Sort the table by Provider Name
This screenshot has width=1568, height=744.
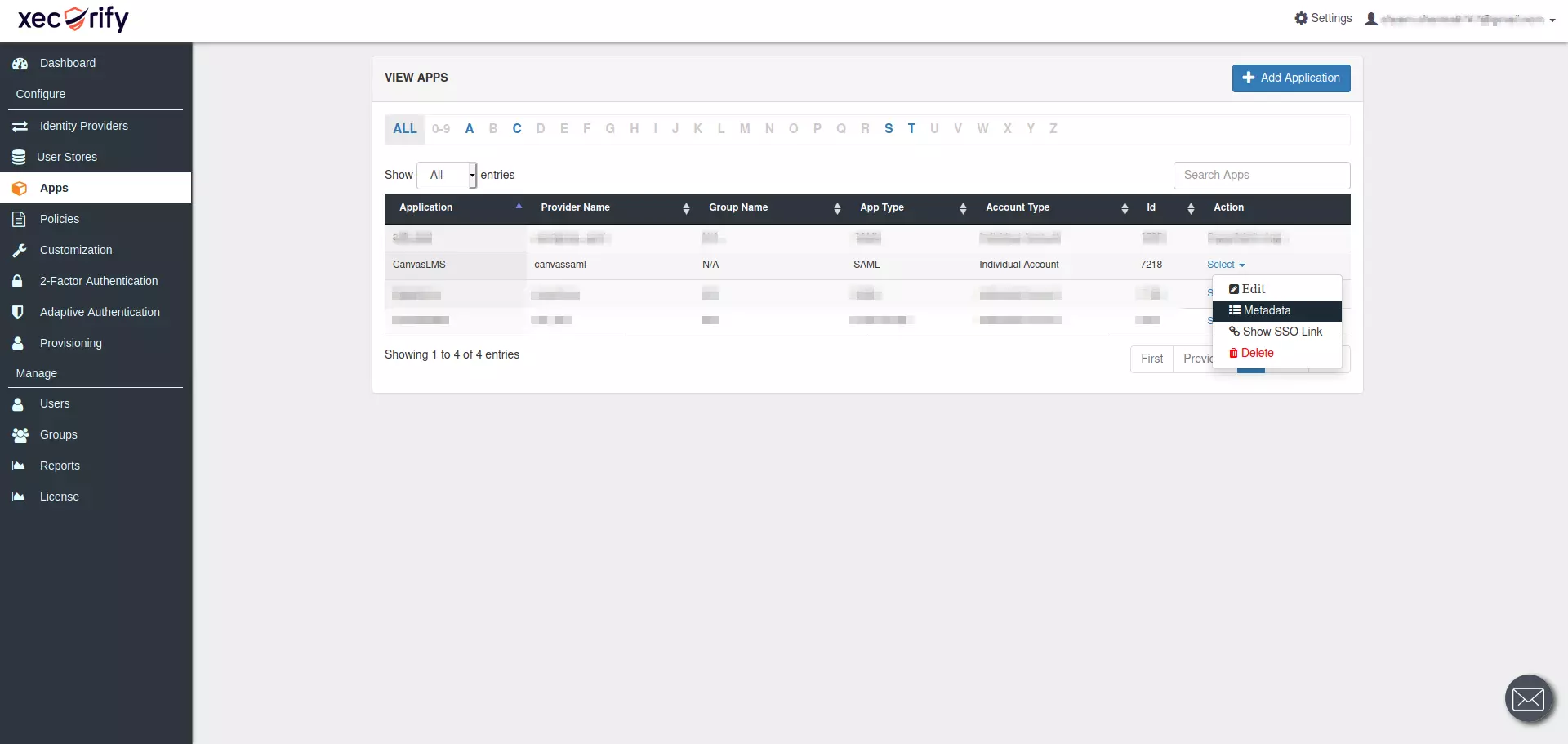[x=686, y=208]
